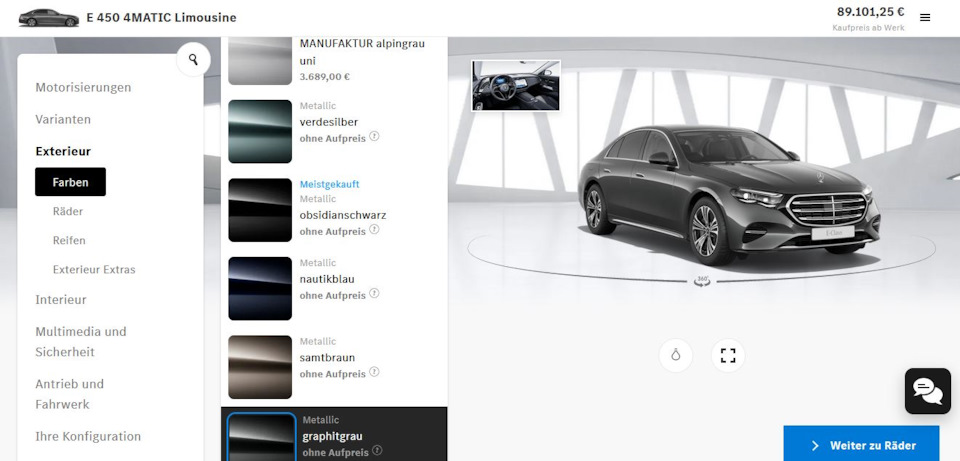Viewport: 960px width, 461px height.
Task: Click the car image in the 3D viewer
Action: 729,195
